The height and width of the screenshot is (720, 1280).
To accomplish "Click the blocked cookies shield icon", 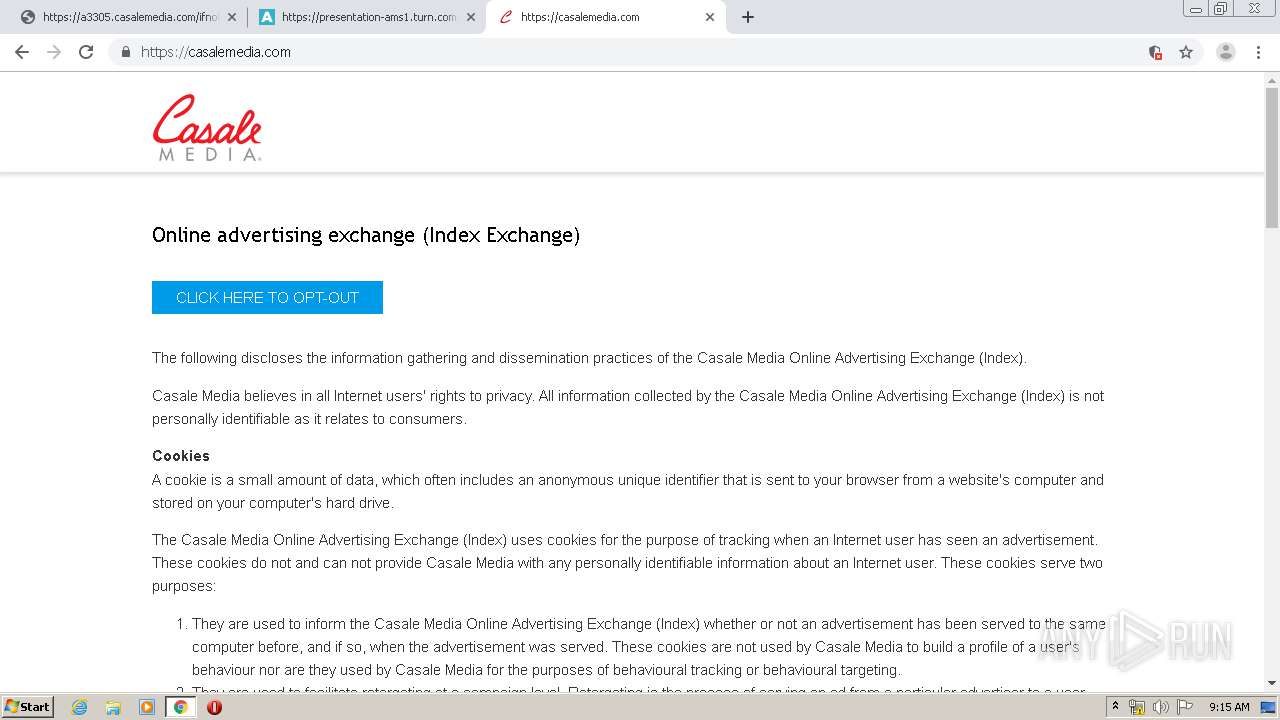I will (x=1155, y=52).
